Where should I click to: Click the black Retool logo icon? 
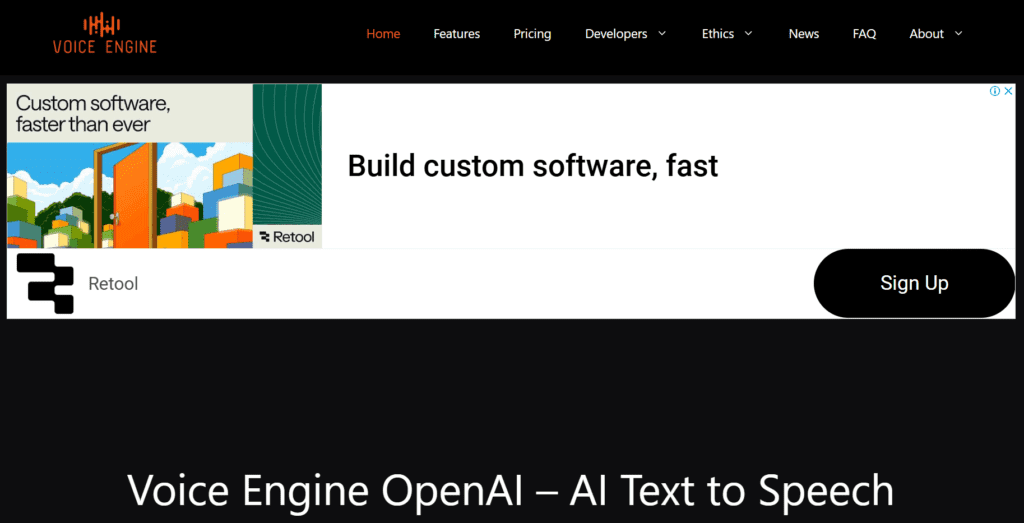[46, 284]
